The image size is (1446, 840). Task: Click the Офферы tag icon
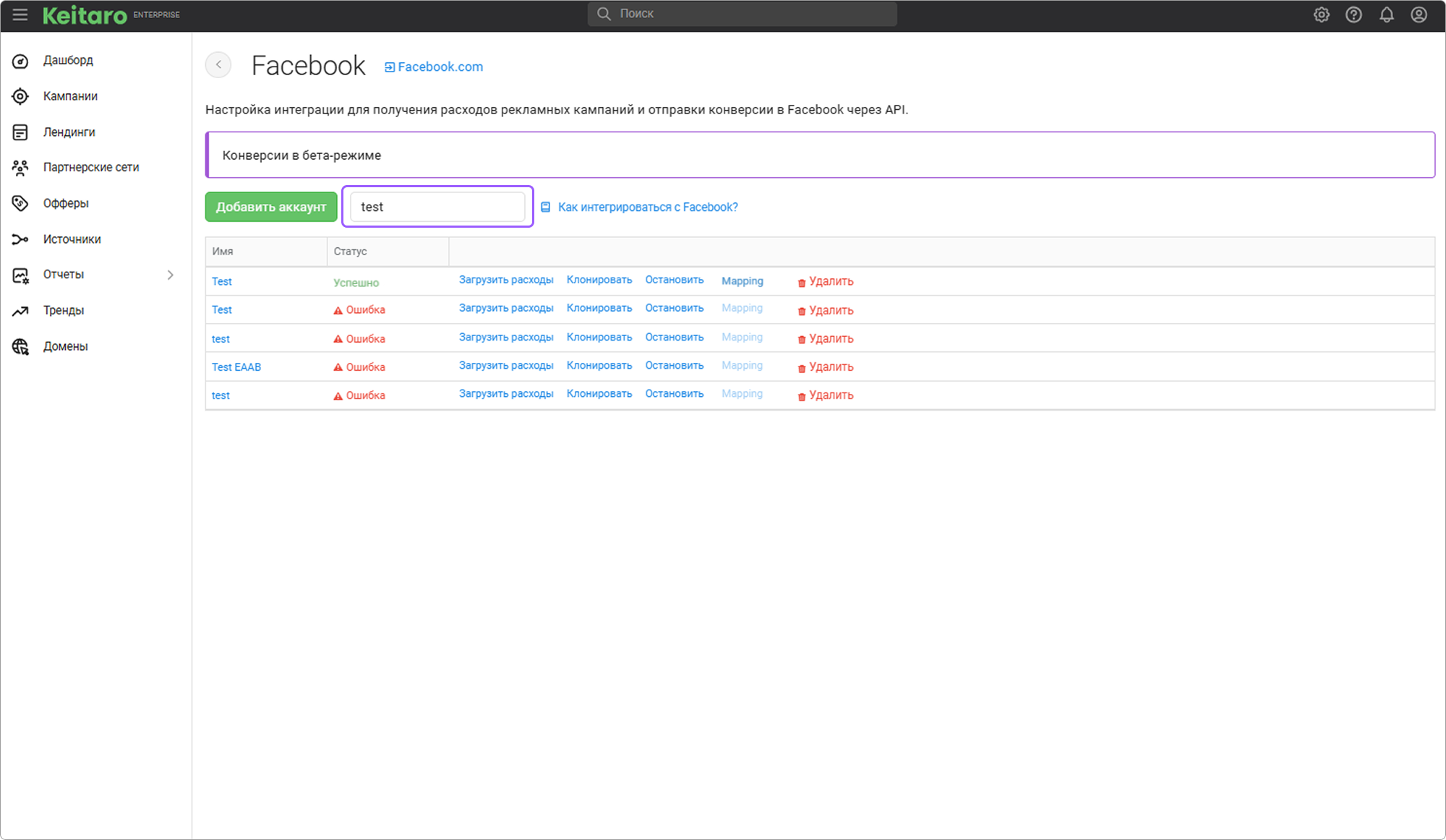pyautogui.click(x=20, y=203)
